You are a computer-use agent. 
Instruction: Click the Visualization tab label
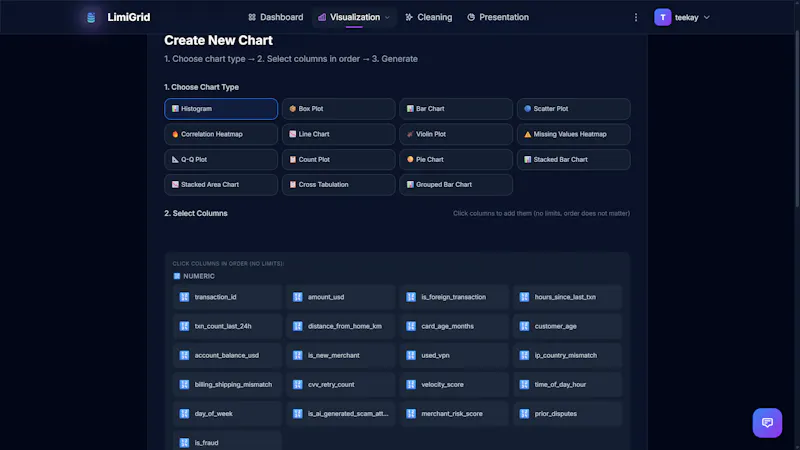[x=355, y=17]
